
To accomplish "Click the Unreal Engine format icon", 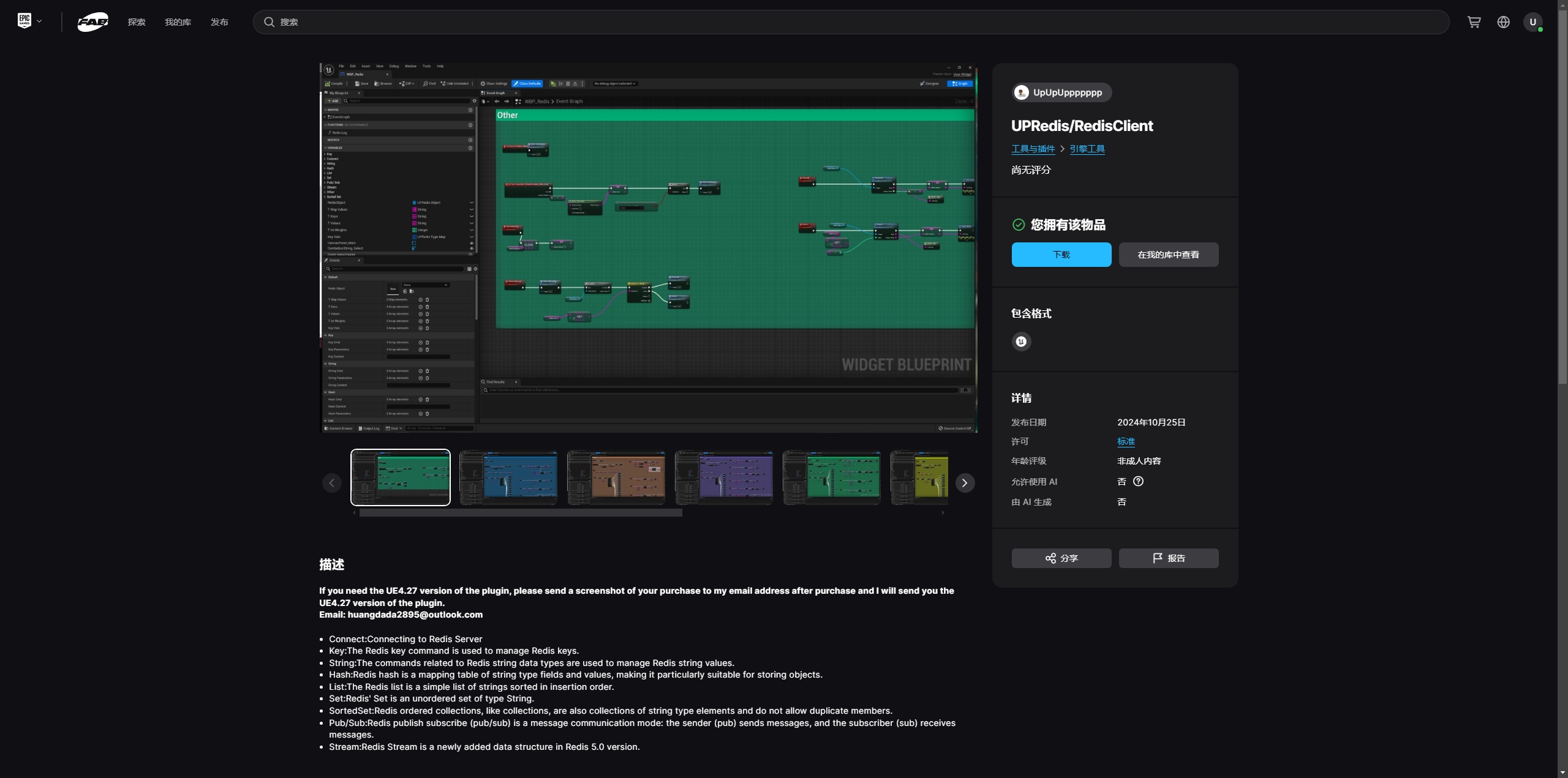I will coord(1021,342).
